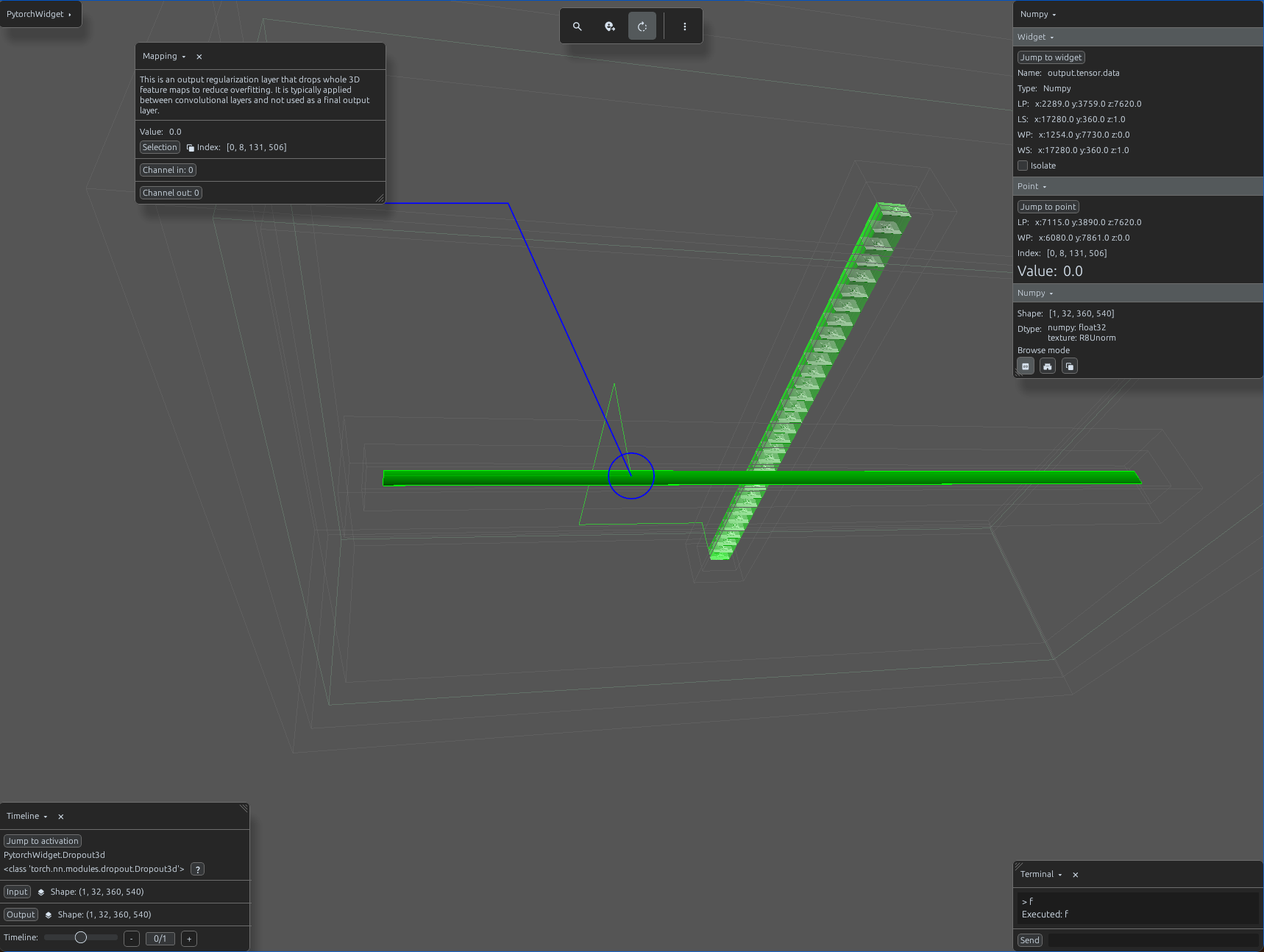Open the Mapping panel dropdown

point(164,57)
